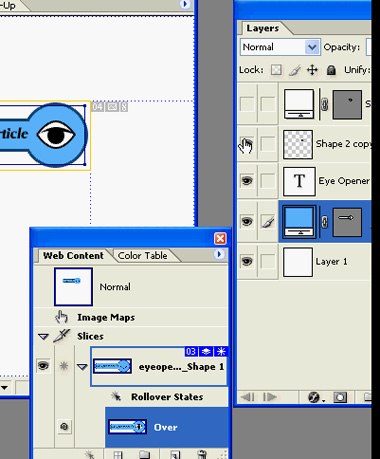
Task: Click the folder icon in Web Content panel bottom
Action: 145,455
